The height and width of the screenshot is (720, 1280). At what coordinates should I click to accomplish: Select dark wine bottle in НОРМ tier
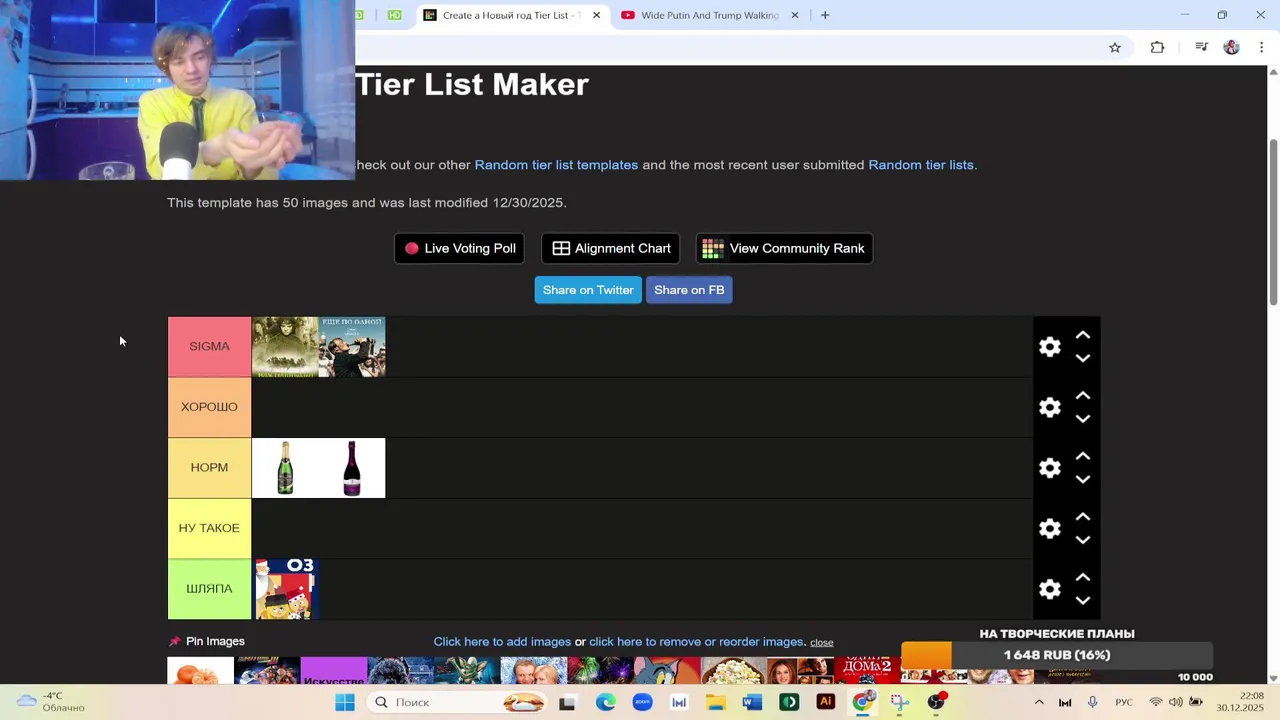[x=352, y=468]
